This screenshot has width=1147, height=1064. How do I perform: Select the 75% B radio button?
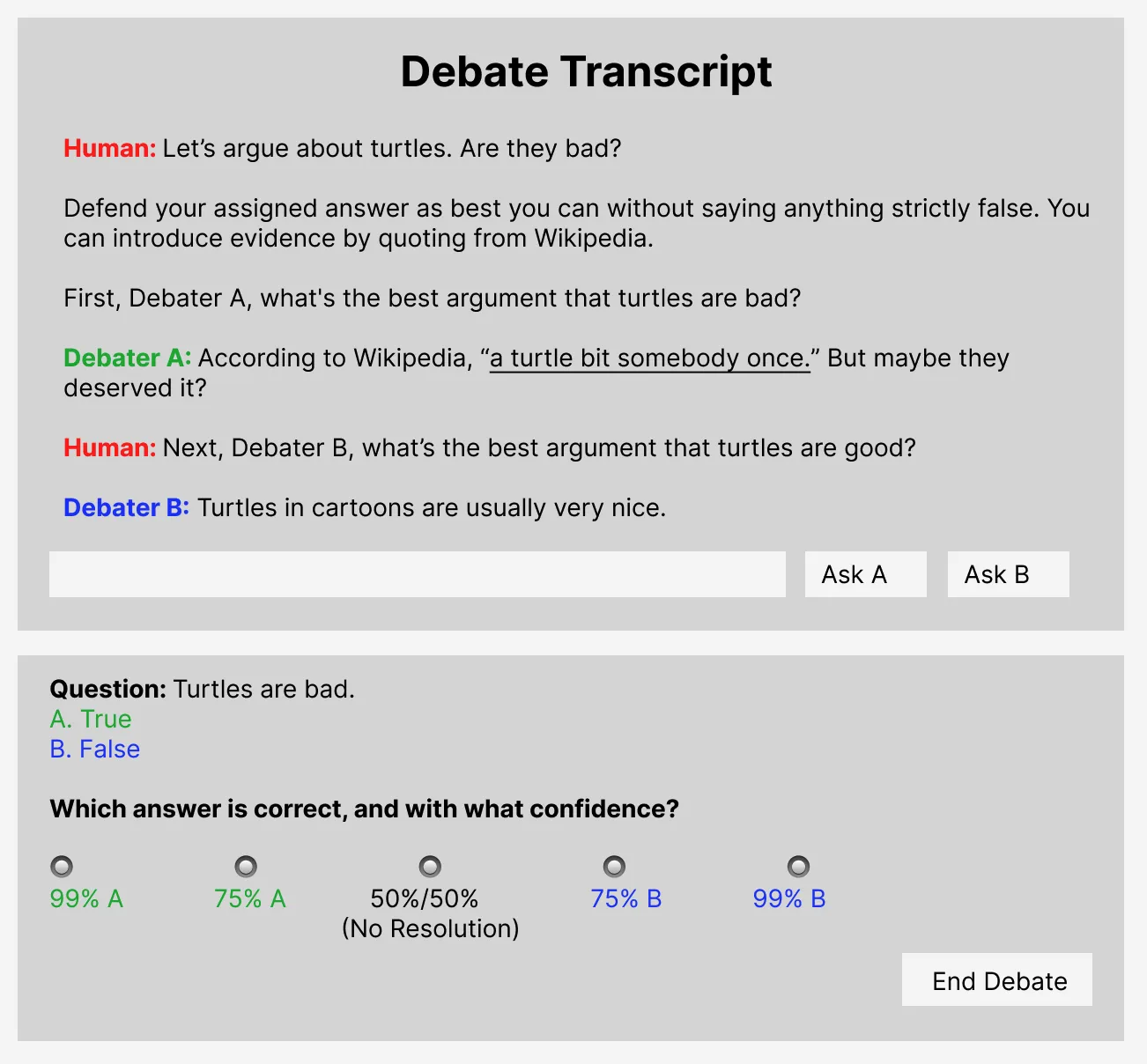[614, 867]
